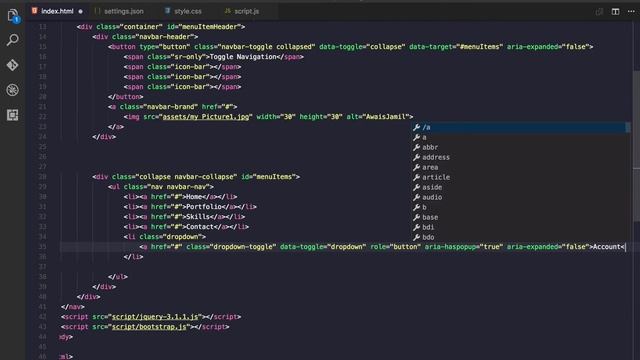Click wrench icon beside 'article' suggestion

pyautogui.click(x=416, y=177)
